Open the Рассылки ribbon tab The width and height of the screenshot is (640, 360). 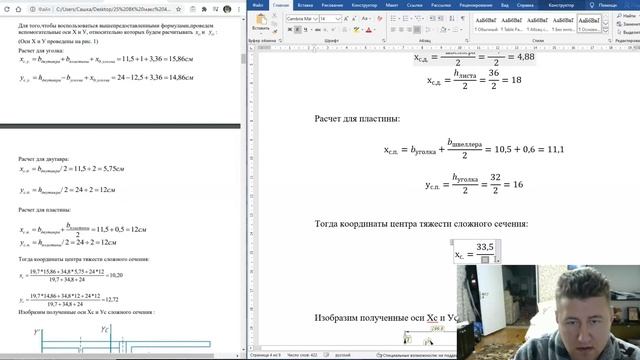(441, 5)
